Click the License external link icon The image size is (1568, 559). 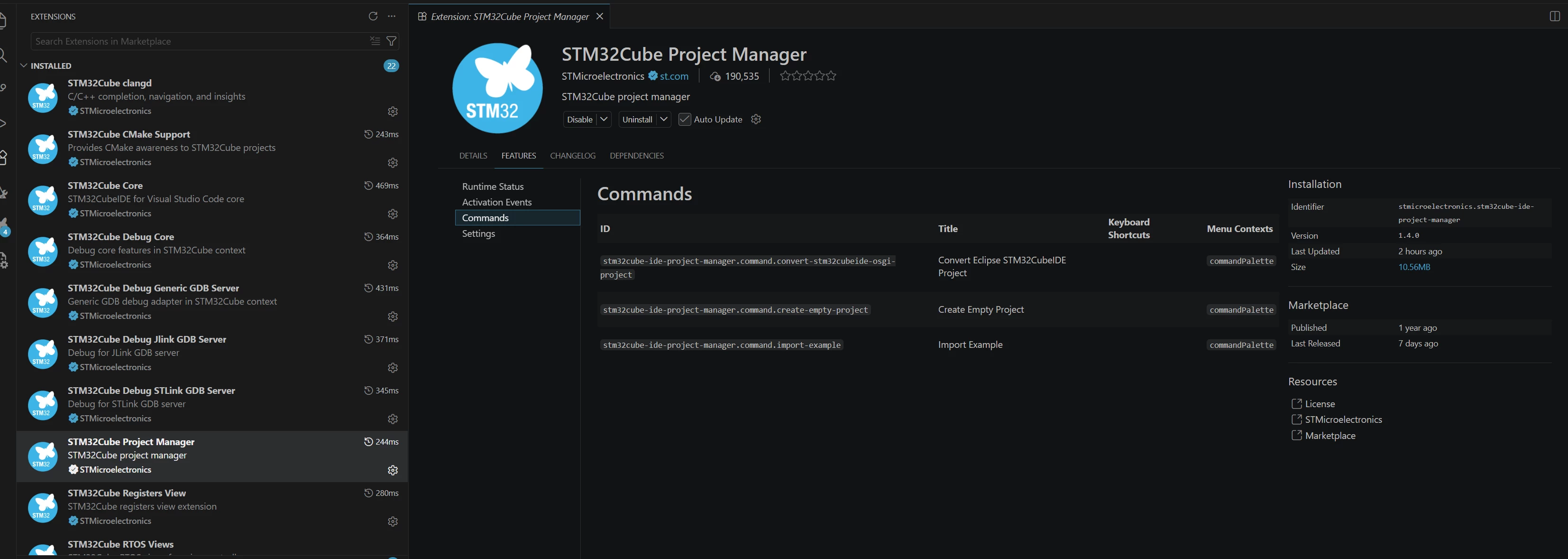1296,404
